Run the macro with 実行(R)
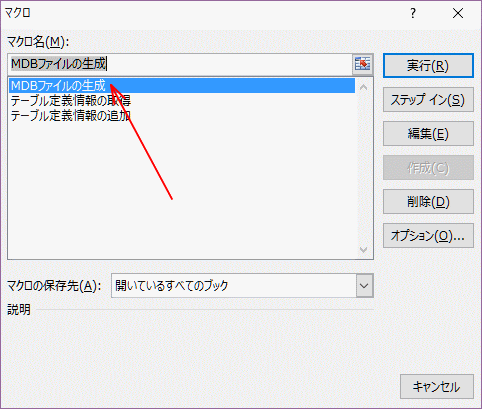This screenshot has height=409, width=482. (428, 66)
